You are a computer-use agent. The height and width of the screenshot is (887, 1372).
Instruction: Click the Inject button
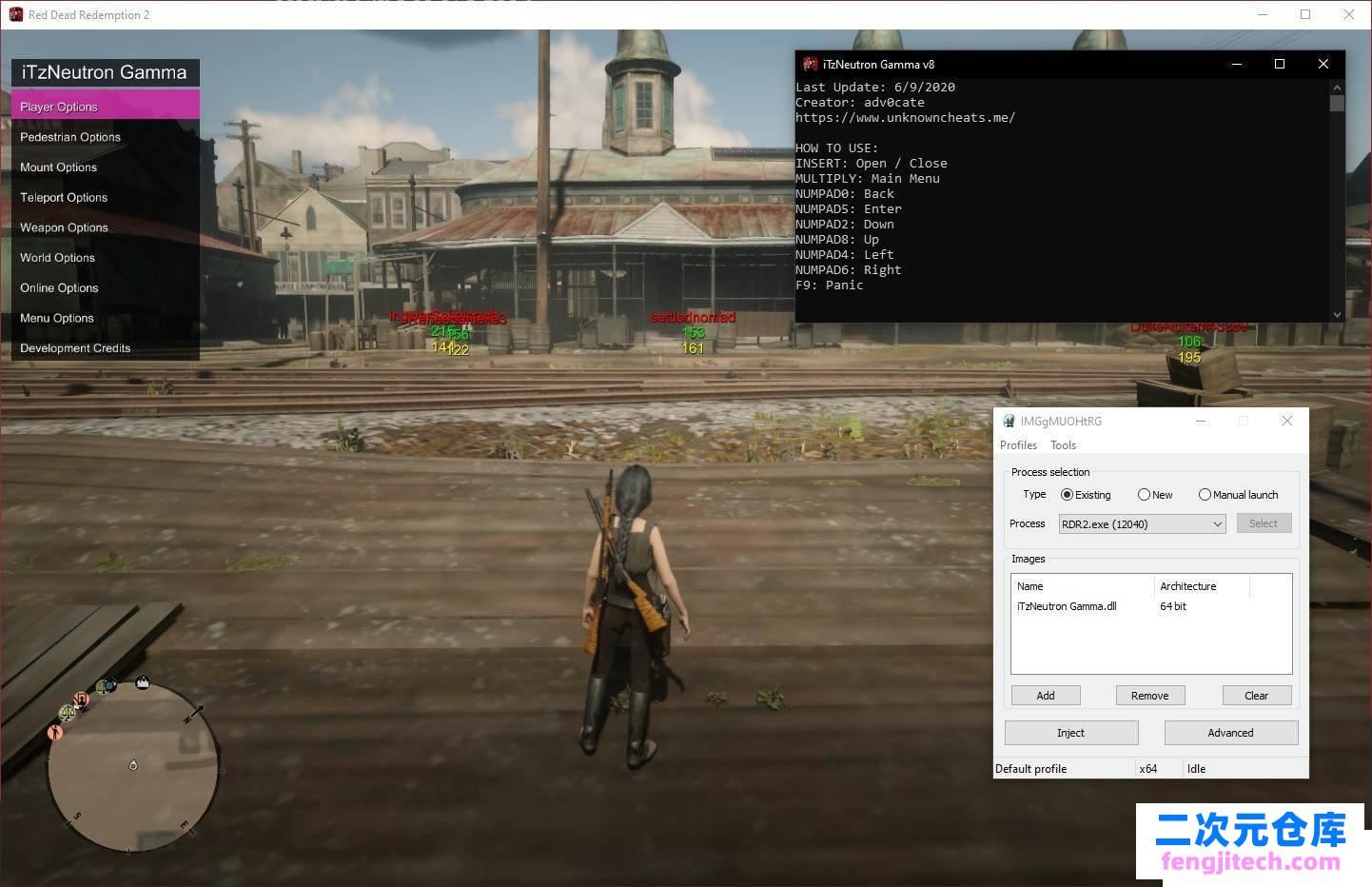point(1071,733)
